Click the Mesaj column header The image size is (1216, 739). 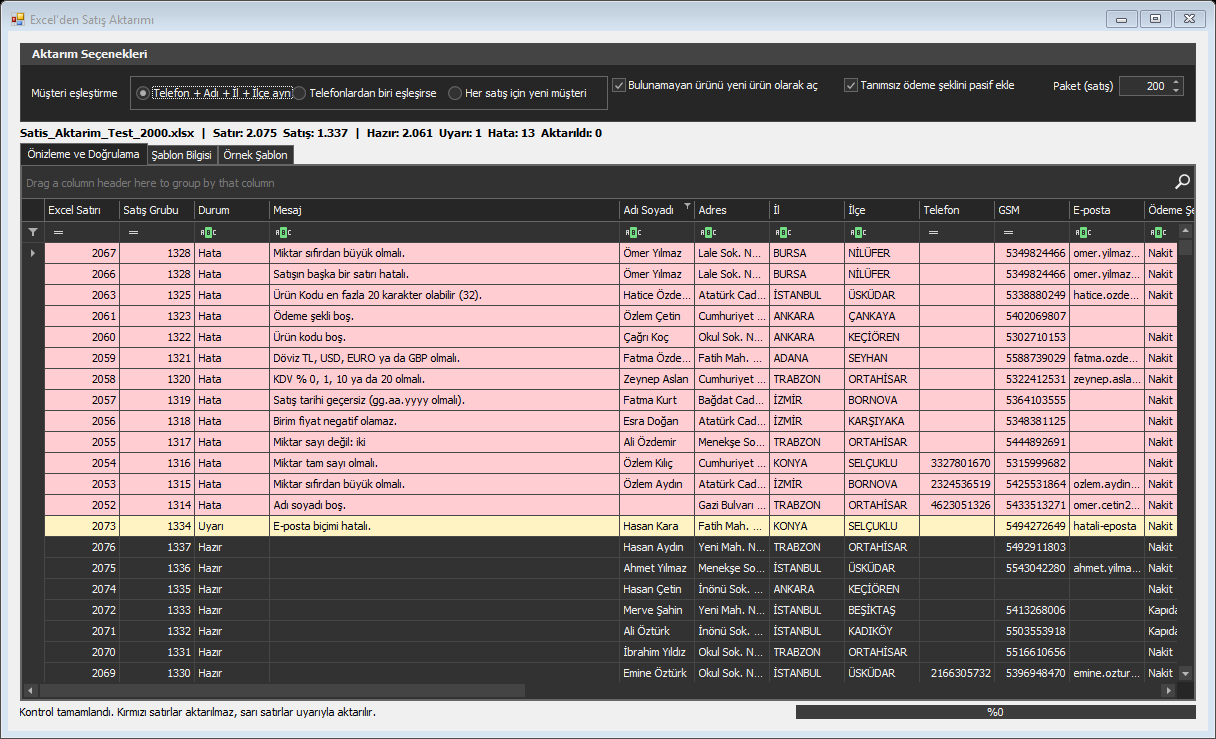click(x=445, y=210)
